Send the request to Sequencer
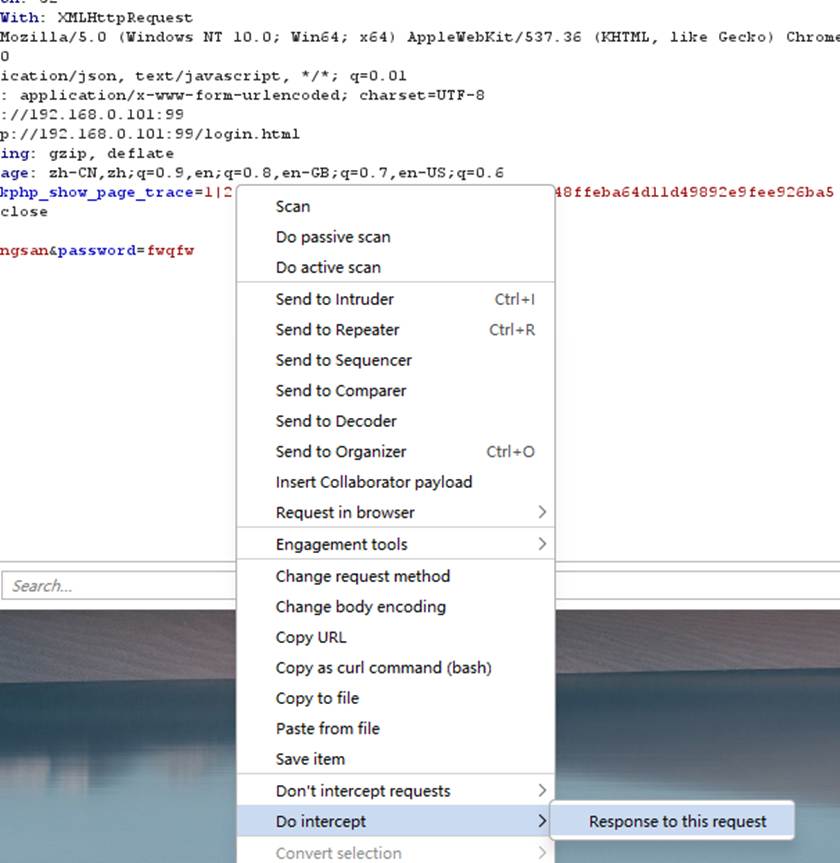Viewport: 840px width, 863px height. pyautogui.click(x=395, y=360)
